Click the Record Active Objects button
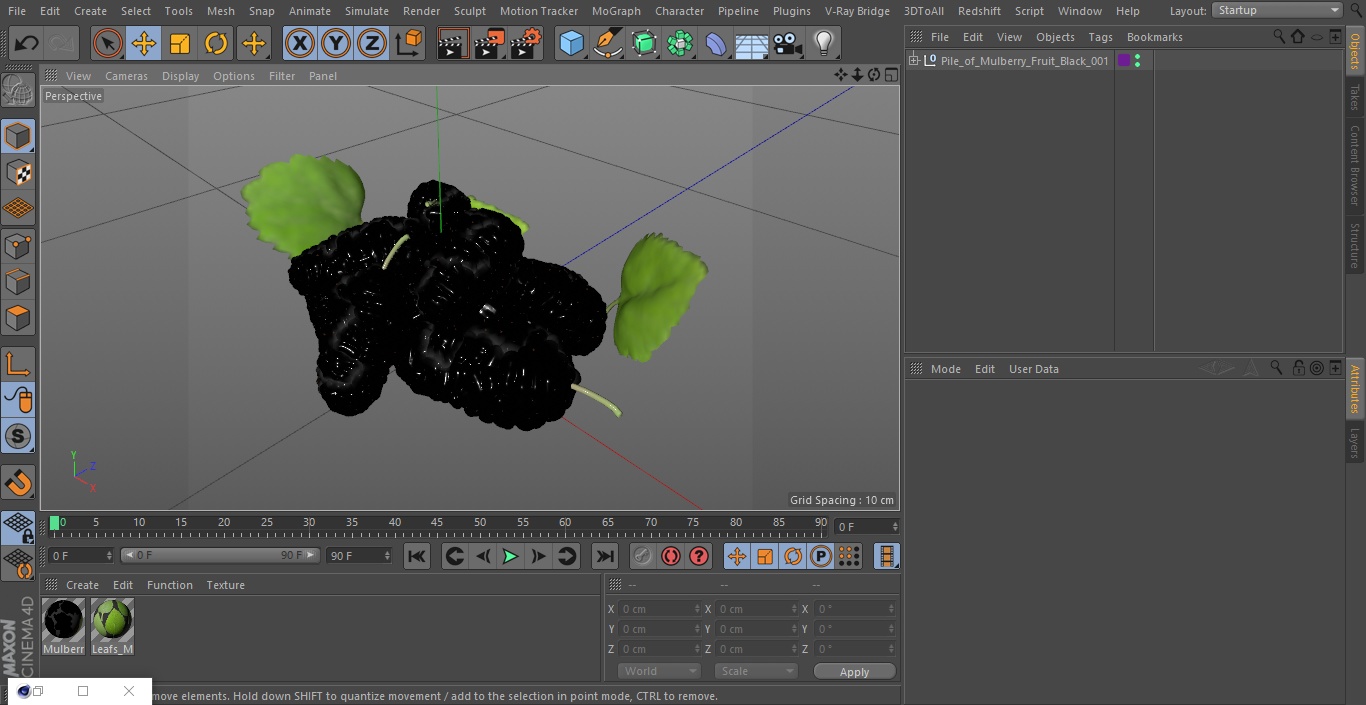 tap(643, 556)
